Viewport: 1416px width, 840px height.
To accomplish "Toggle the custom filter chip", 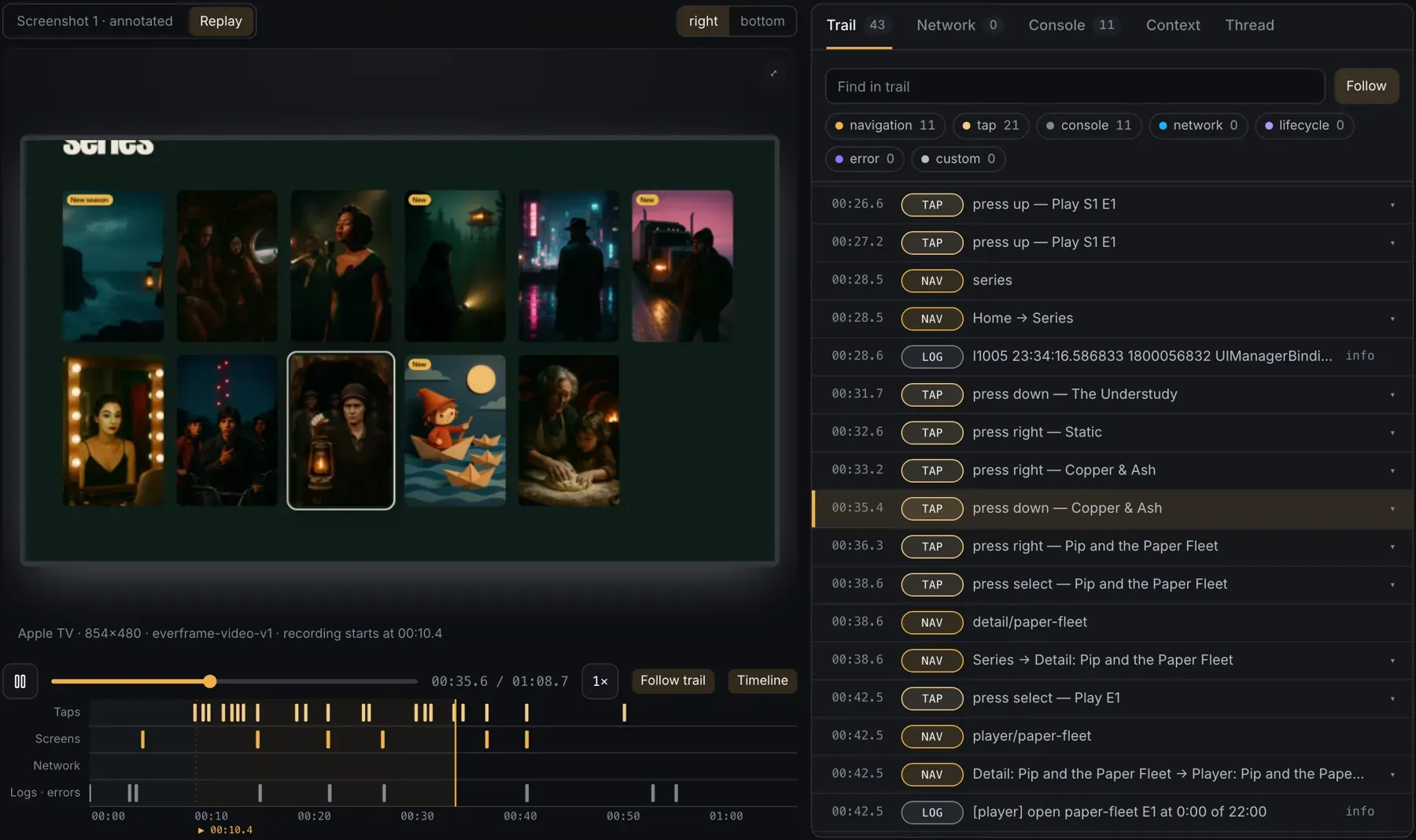I will (958, 159).
